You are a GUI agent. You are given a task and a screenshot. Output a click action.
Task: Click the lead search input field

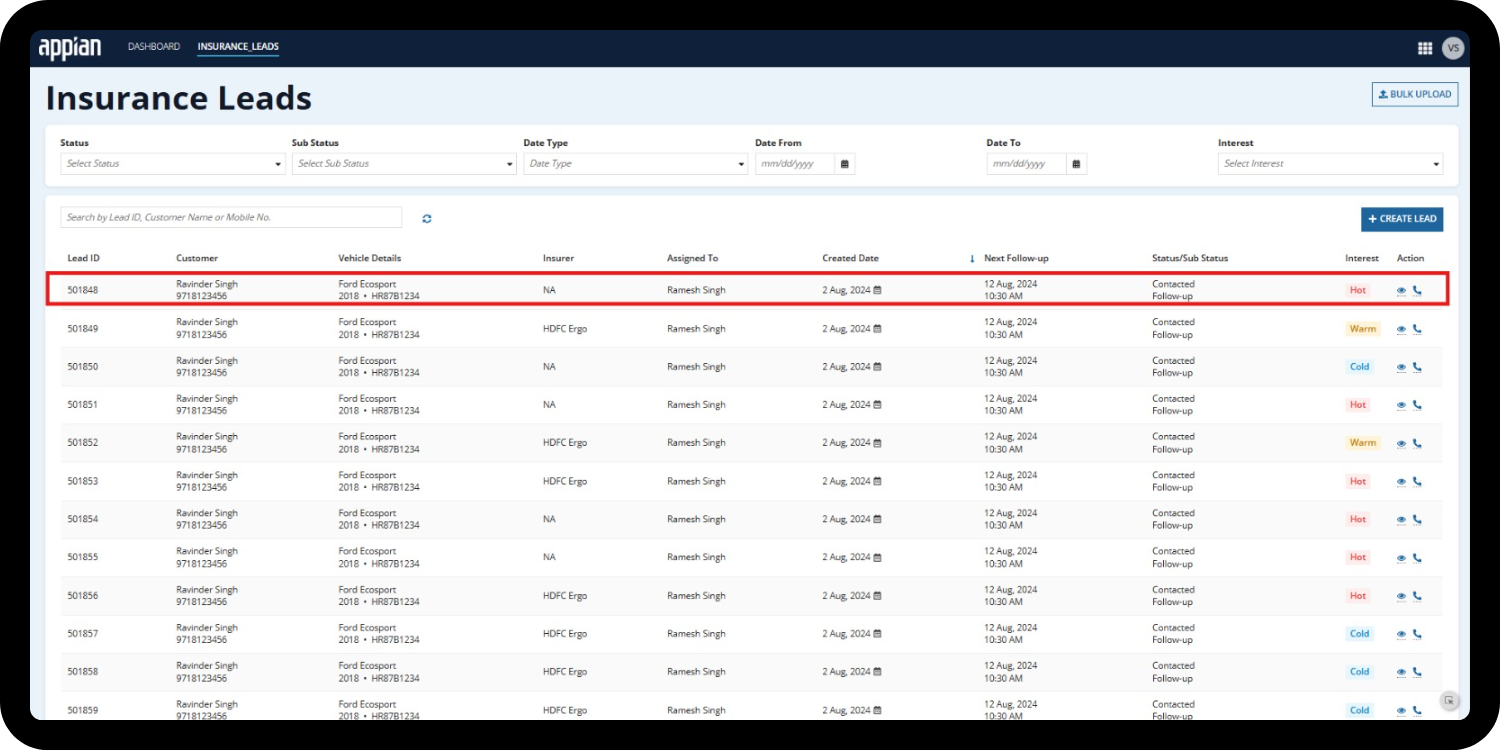(231, 217)
